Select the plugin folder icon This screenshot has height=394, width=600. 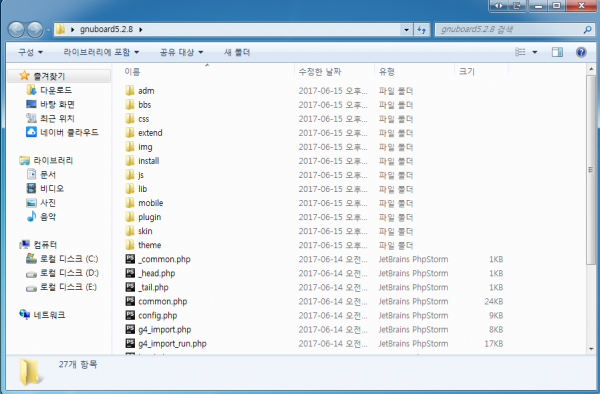pos(130,217)
